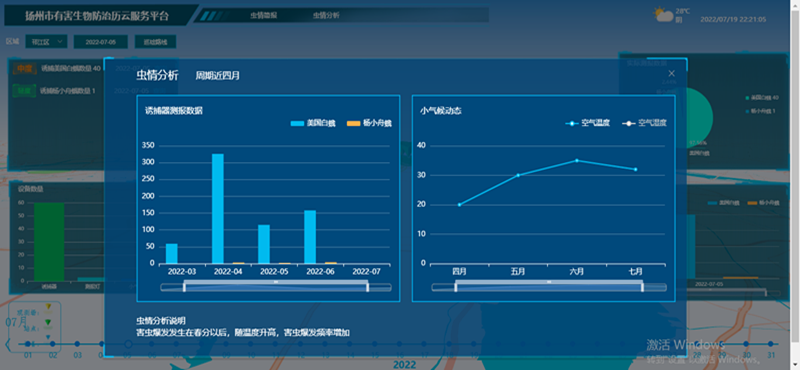Open the 区域 region dropdown
The height and width of the screenshot is (370, 800).
pos(46,42)
